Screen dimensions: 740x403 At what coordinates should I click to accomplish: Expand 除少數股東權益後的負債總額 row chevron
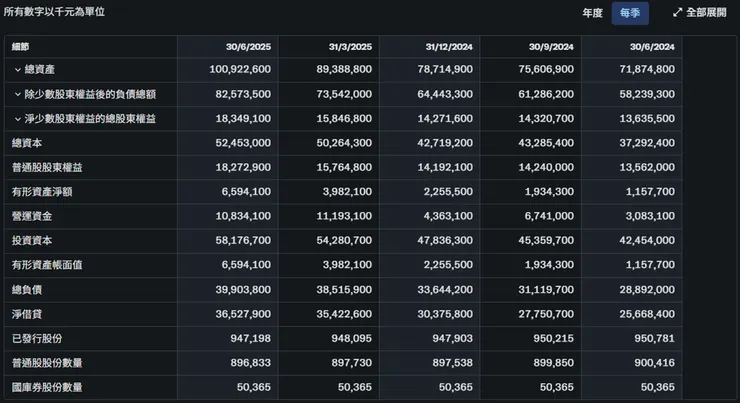[x=18, y=94]
